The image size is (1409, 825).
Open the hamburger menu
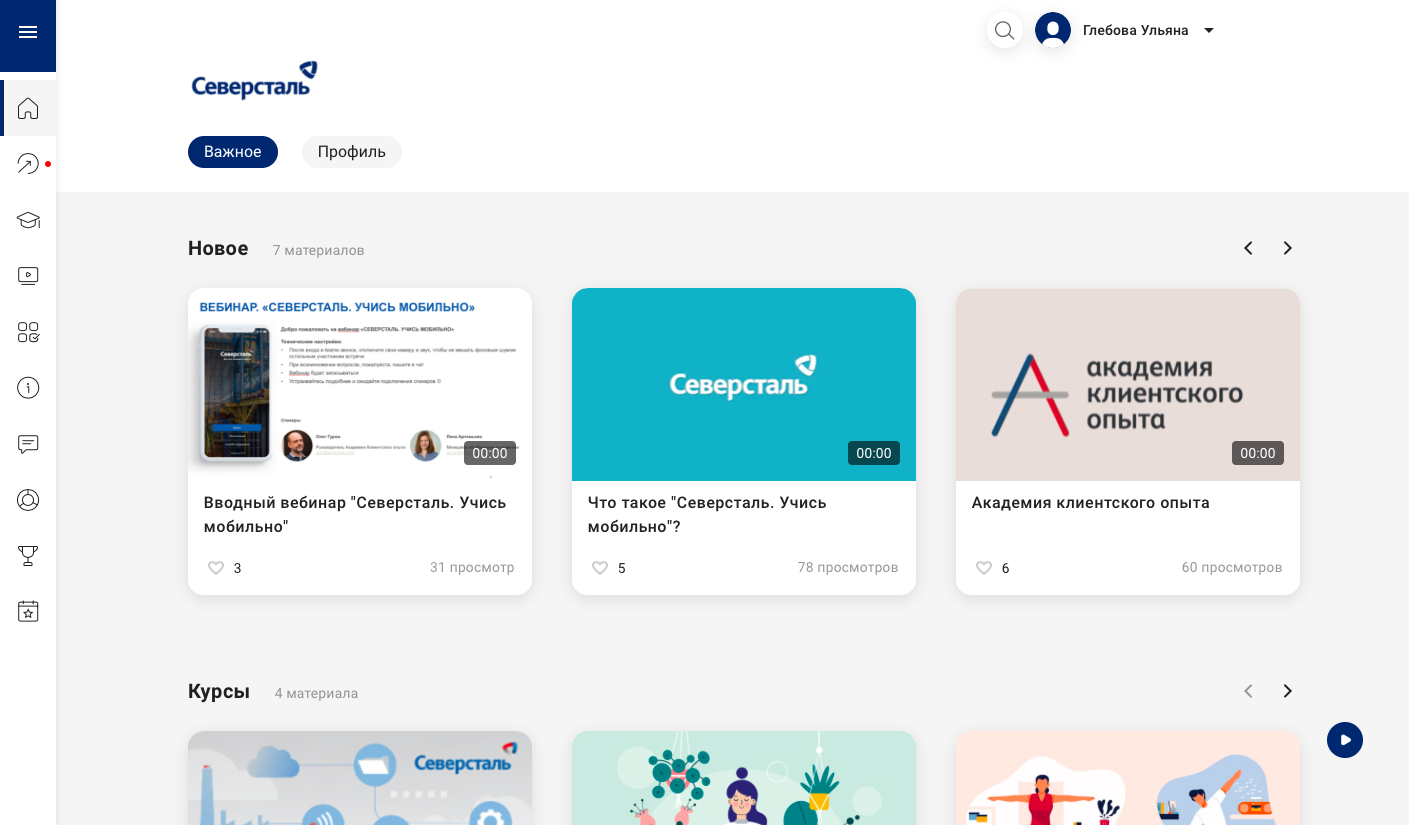click(28, 32)
